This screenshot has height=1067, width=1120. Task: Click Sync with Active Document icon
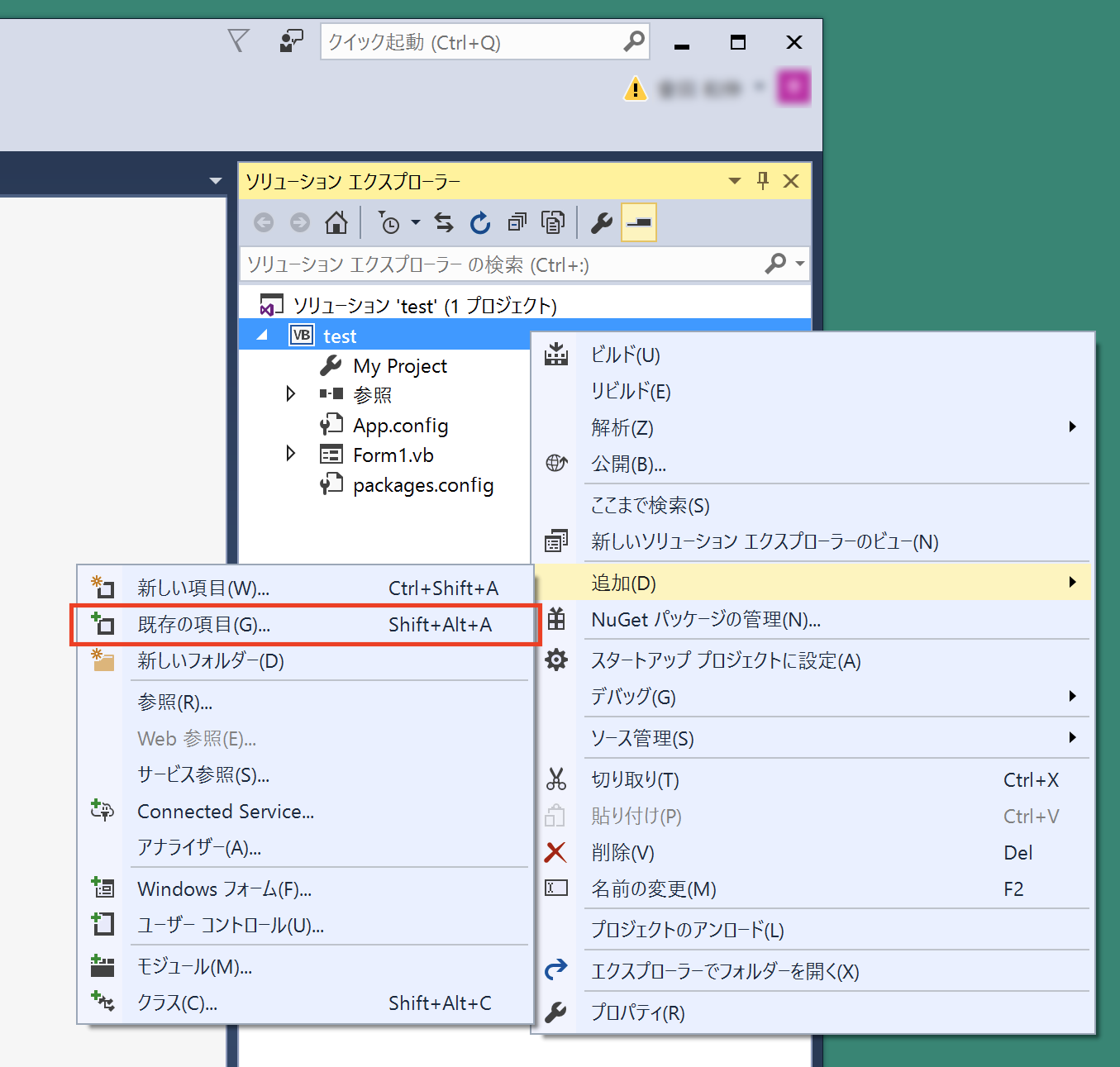(444, 222)
